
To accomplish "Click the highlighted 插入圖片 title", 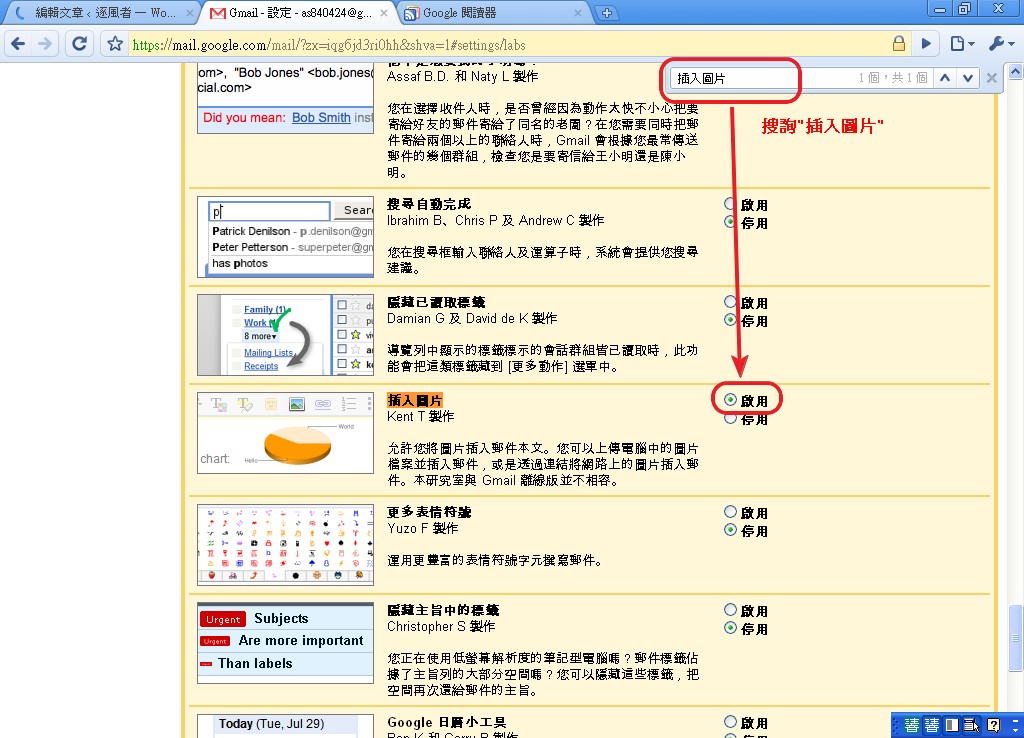I will coord(415,400).
